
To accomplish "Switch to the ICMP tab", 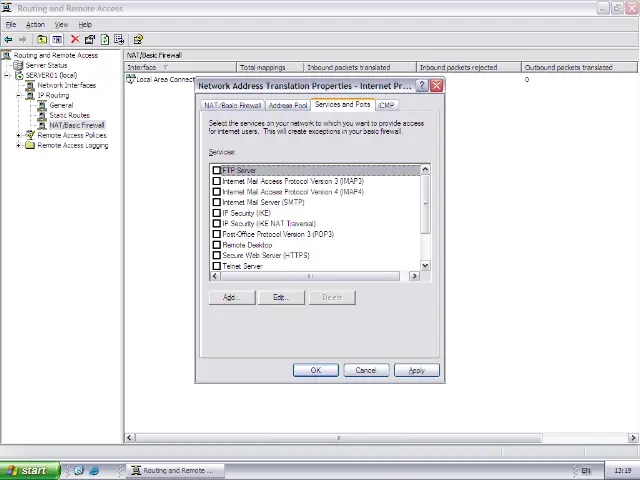I will pyautogui.click(x=387, y=105).
